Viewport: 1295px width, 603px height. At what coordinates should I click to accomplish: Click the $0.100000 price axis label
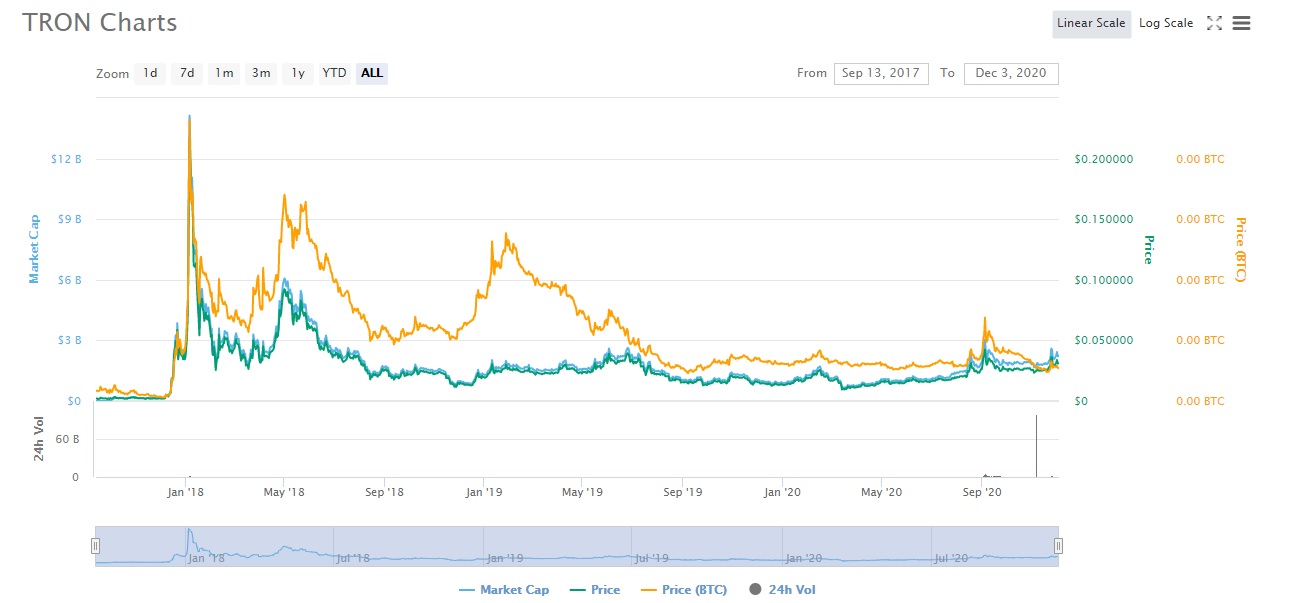point(1104,280)
